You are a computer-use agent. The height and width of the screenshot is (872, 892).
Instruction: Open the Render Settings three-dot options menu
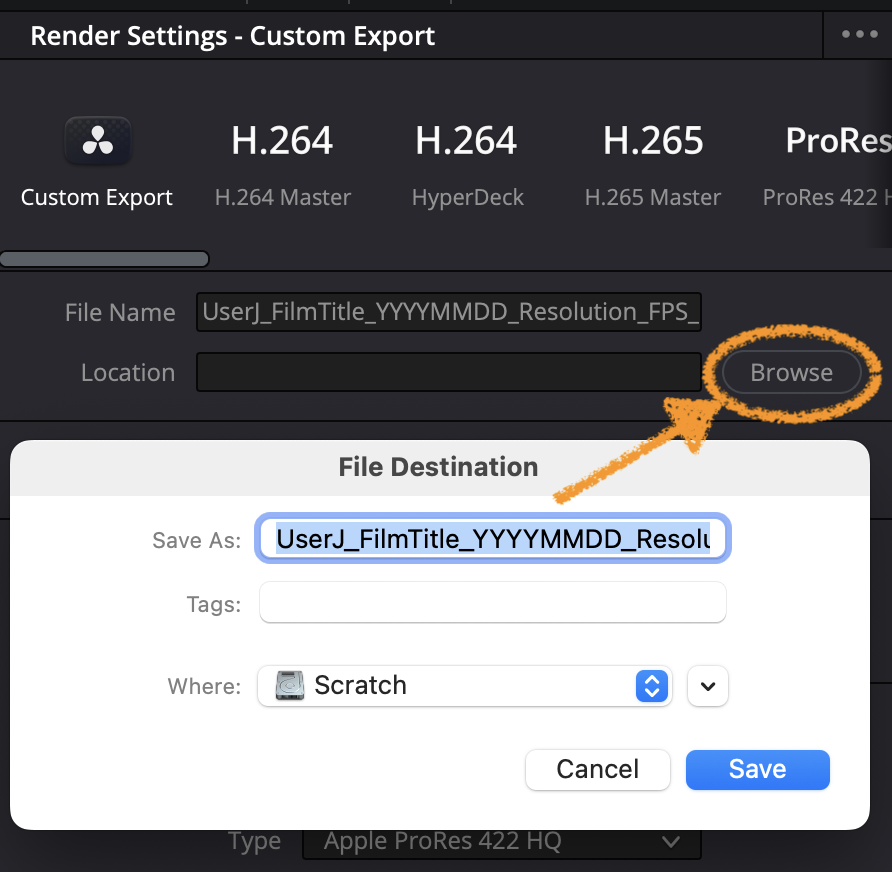click(859, 34)
